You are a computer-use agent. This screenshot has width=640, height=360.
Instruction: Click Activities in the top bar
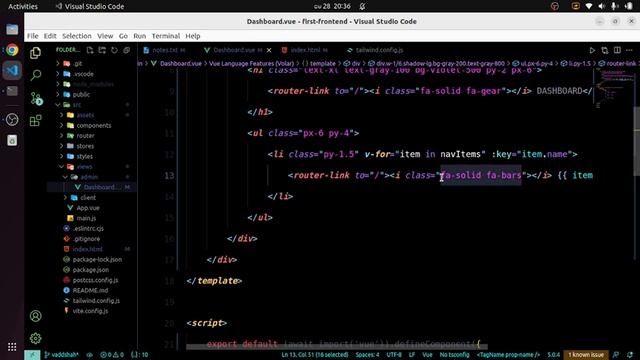23,6
